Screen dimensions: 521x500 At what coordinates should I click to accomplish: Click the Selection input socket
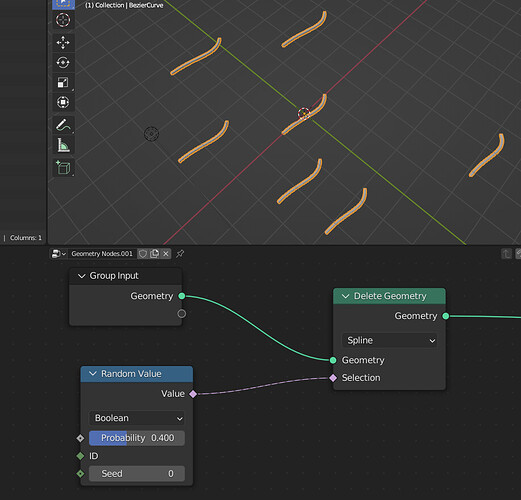pyautogui.click(x=333, y=378)
